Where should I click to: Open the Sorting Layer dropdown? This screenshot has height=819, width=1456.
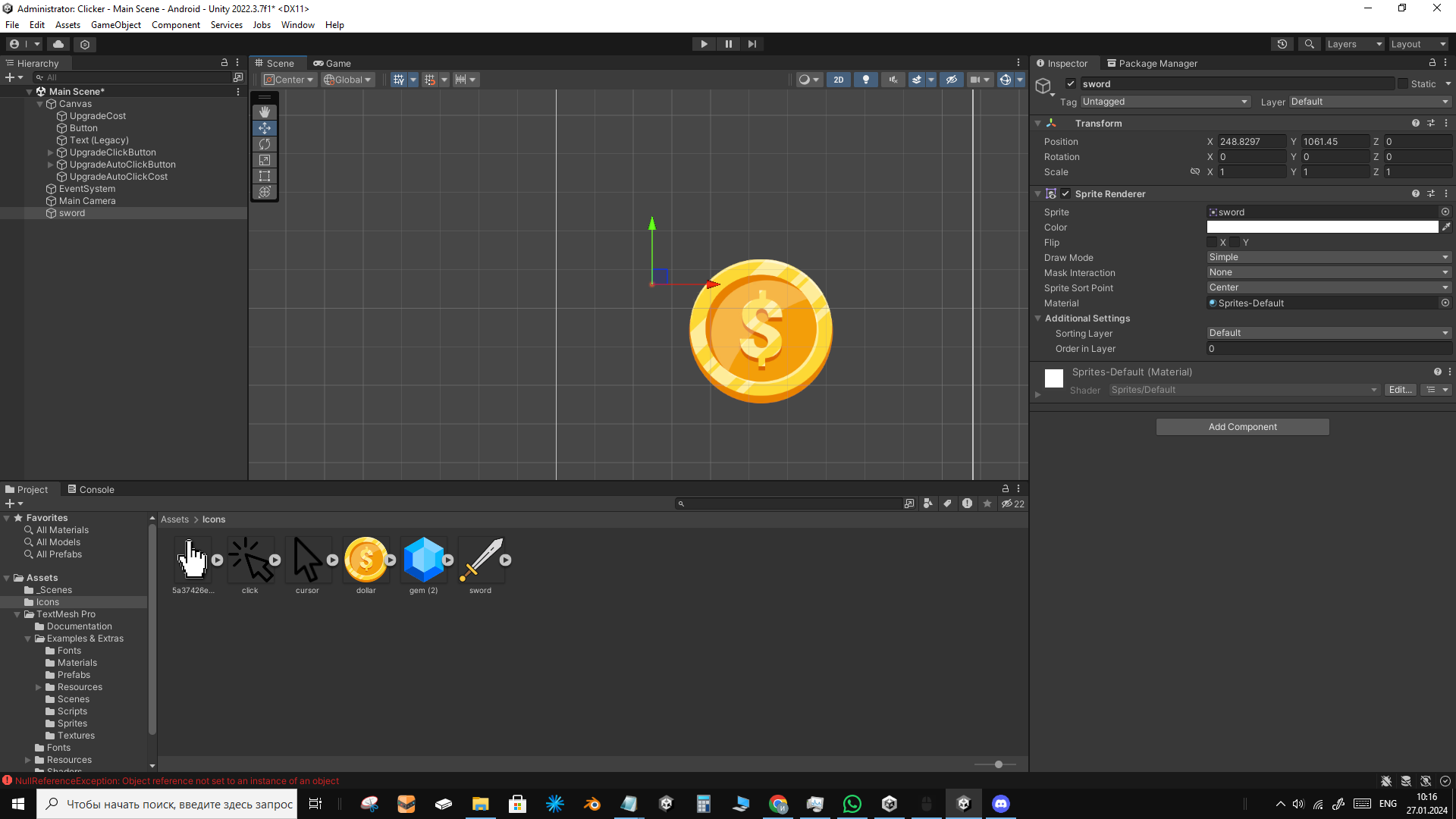click(x=1329, y=333)
